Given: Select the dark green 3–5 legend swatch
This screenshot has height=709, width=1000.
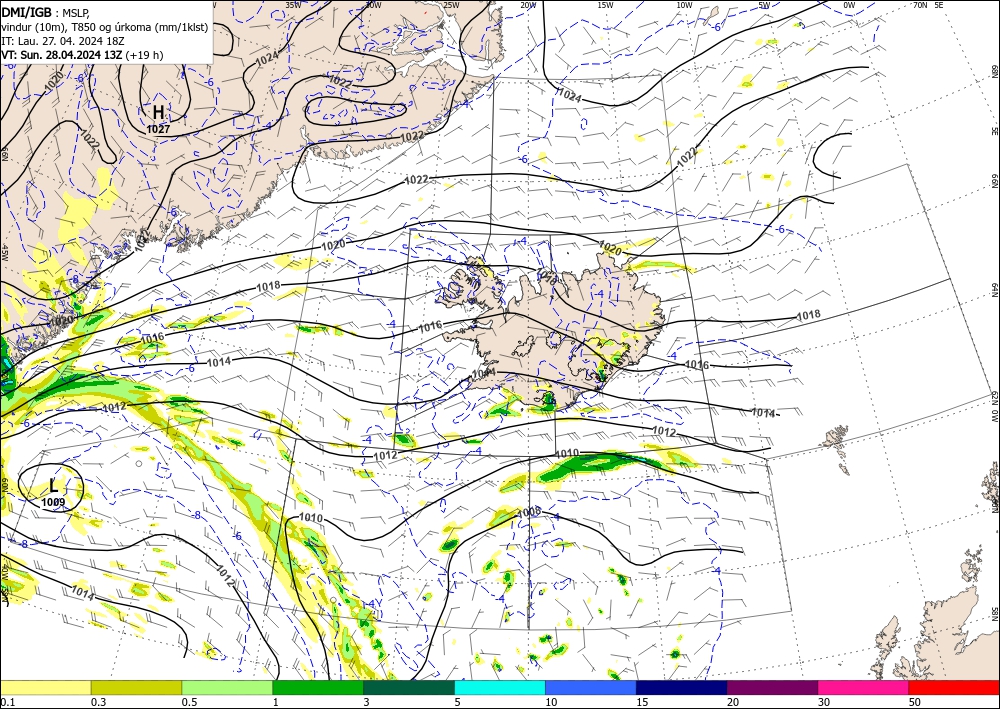Looking at the screenshot, I should pyautogui.click(x=409, y=687).
